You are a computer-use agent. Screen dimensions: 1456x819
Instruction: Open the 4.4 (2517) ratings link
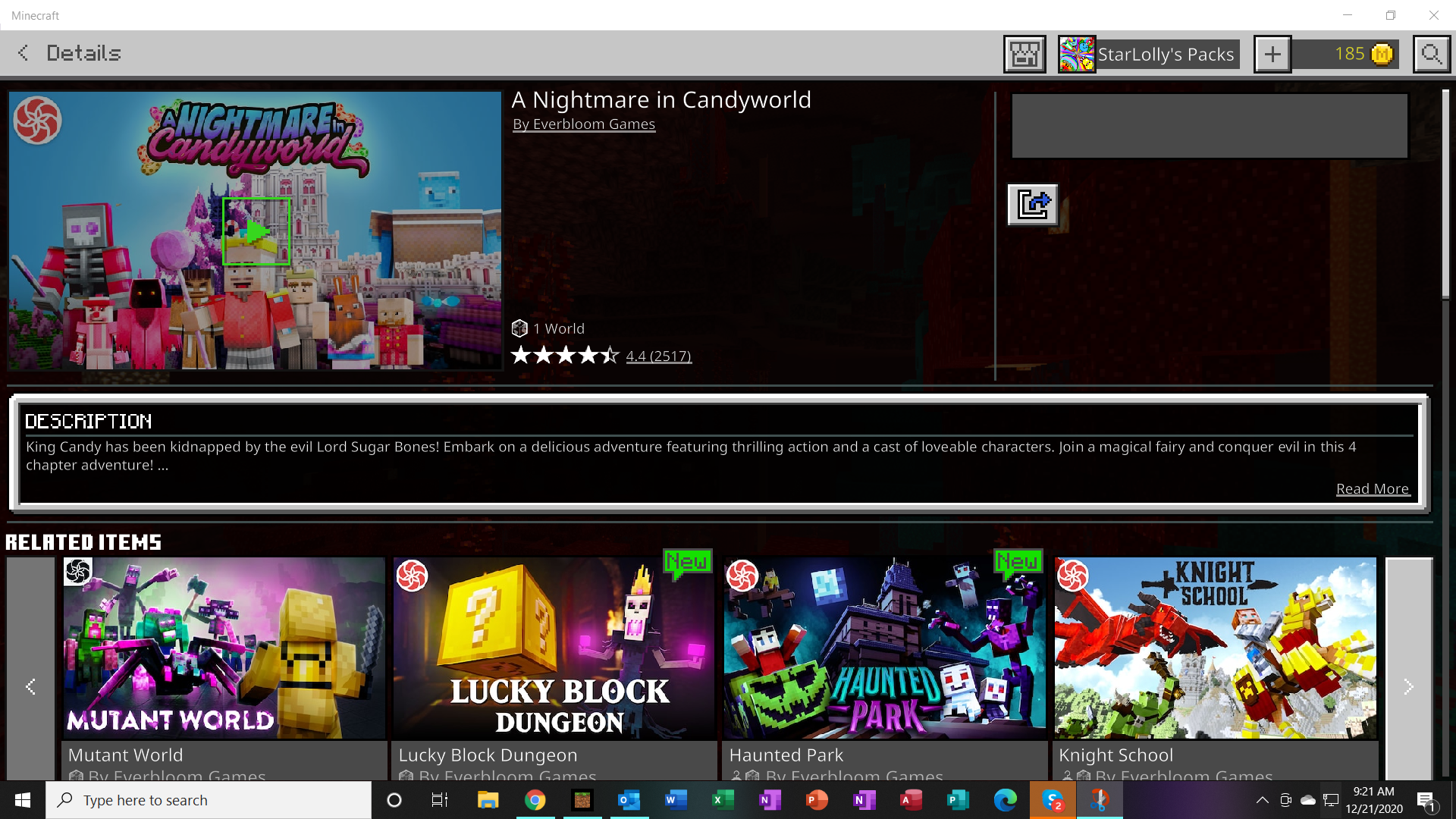point(657,356)
